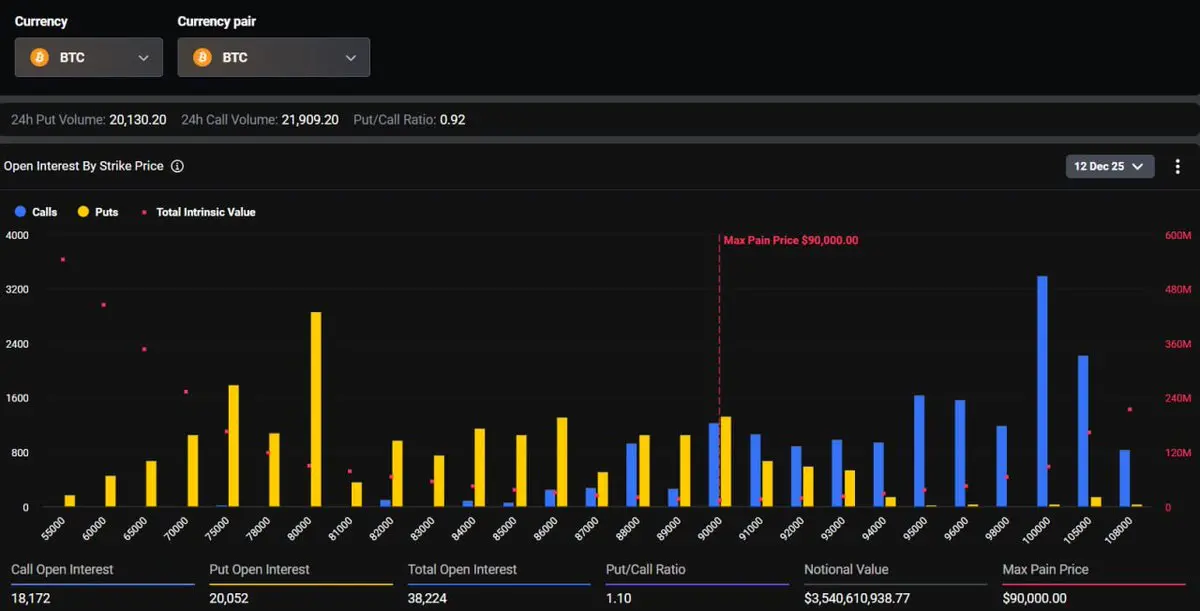Click the Bitcoin icon in Currency pair selector
The width and height of the screenshot is (1200, 611).
tap(202, 58)
